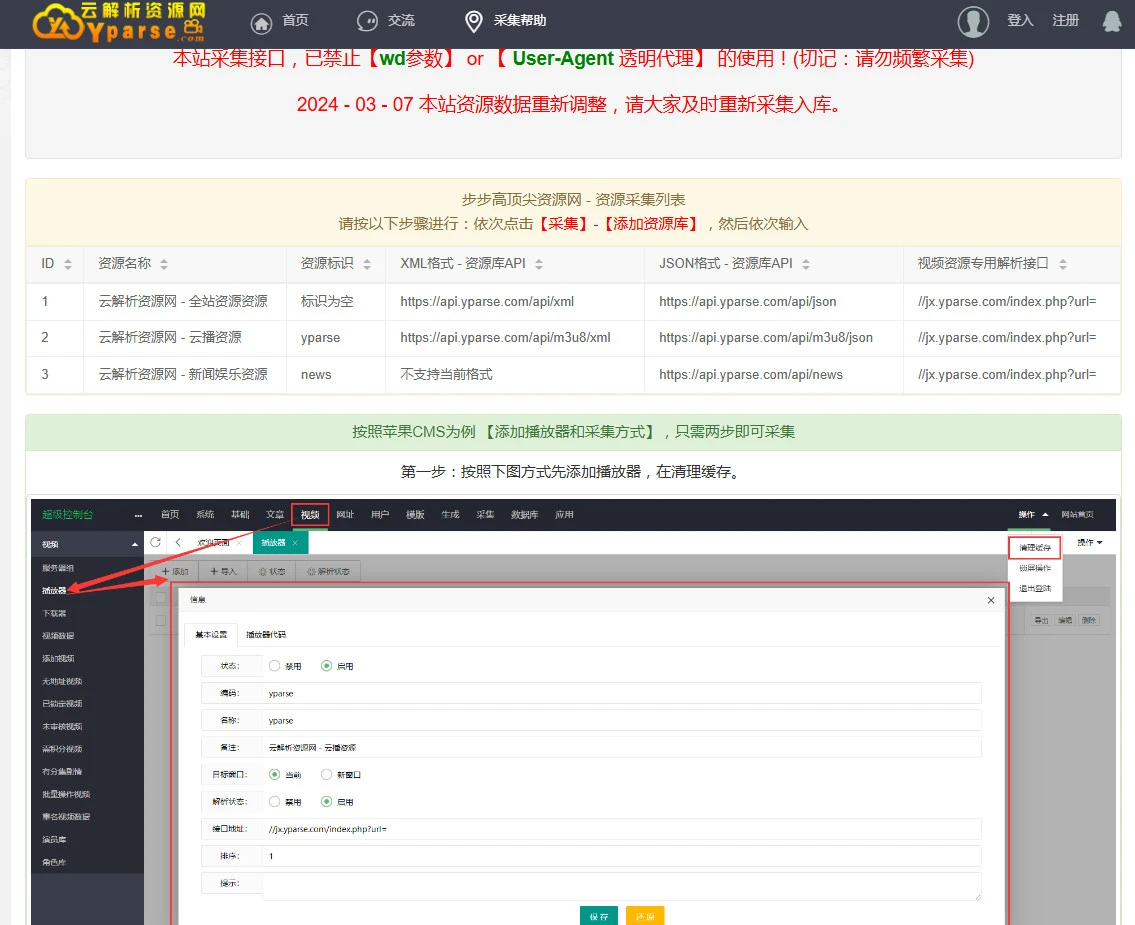Click the user avatar icon in the header

[x=973, y=21]
